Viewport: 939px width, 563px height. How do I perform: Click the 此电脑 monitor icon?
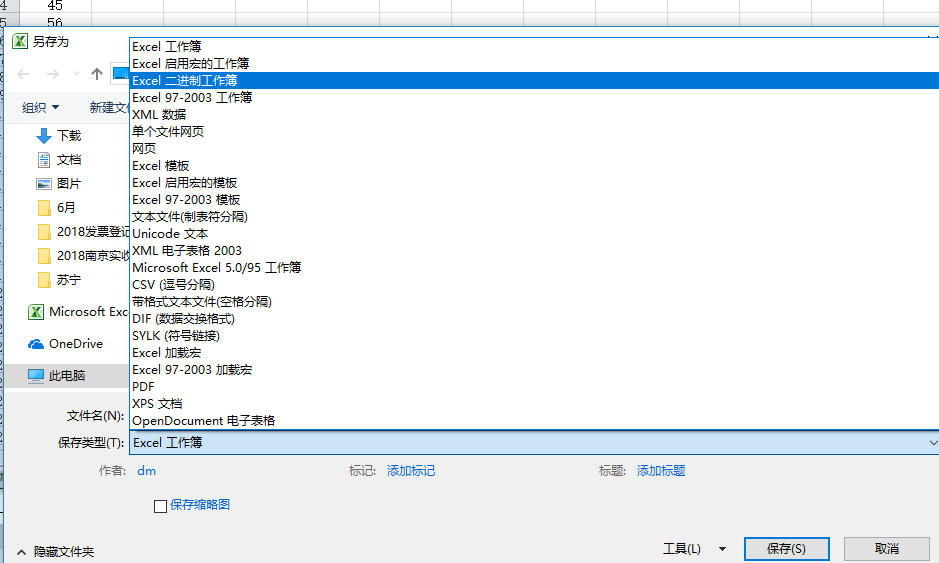tap(36, 376)
